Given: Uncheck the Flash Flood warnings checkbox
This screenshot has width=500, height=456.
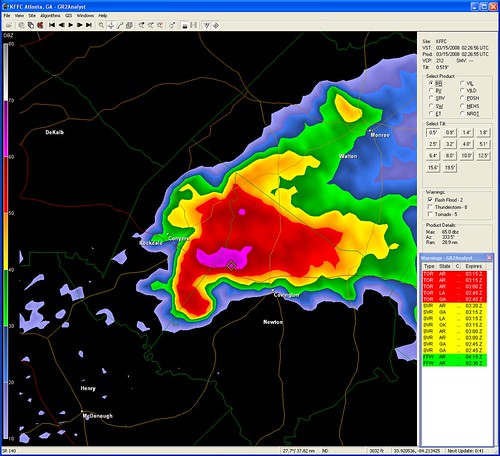Looking at the screenshot, I should pyautogui.click(x=430, y=199).
